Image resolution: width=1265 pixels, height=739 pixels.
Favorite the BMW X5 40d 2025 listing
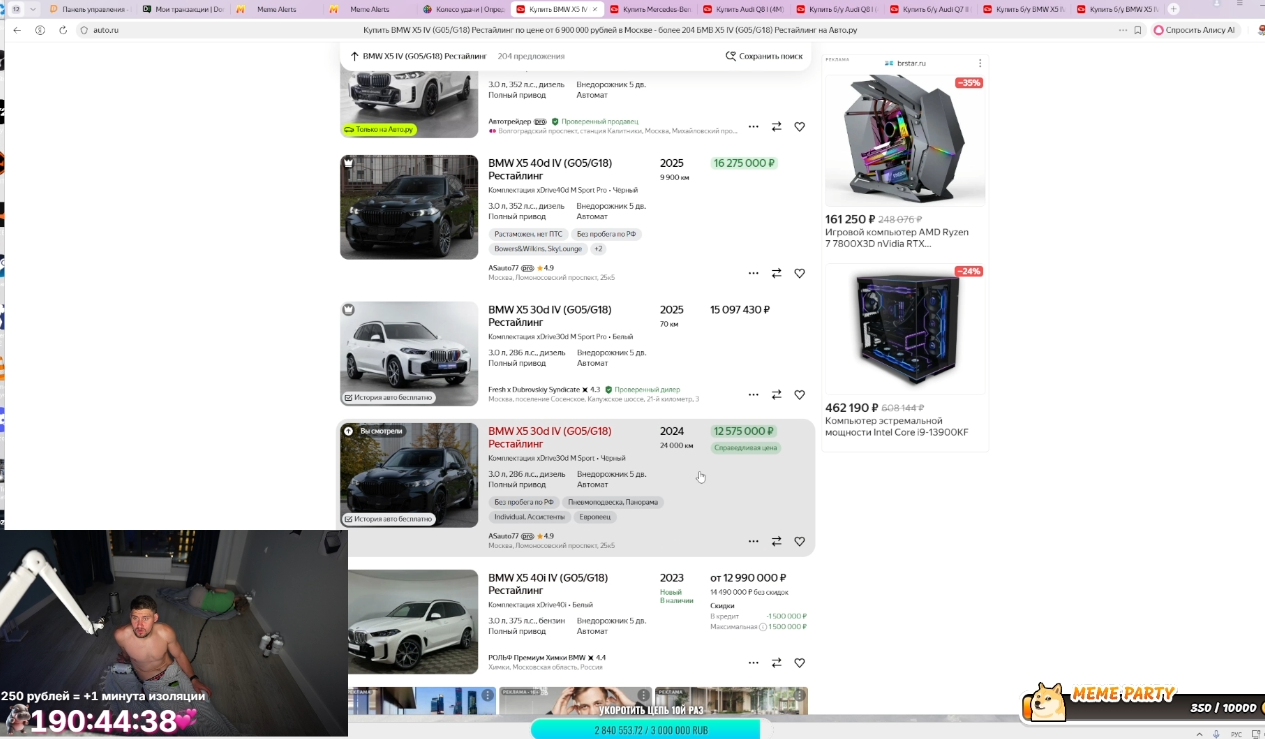coord(799,273)
